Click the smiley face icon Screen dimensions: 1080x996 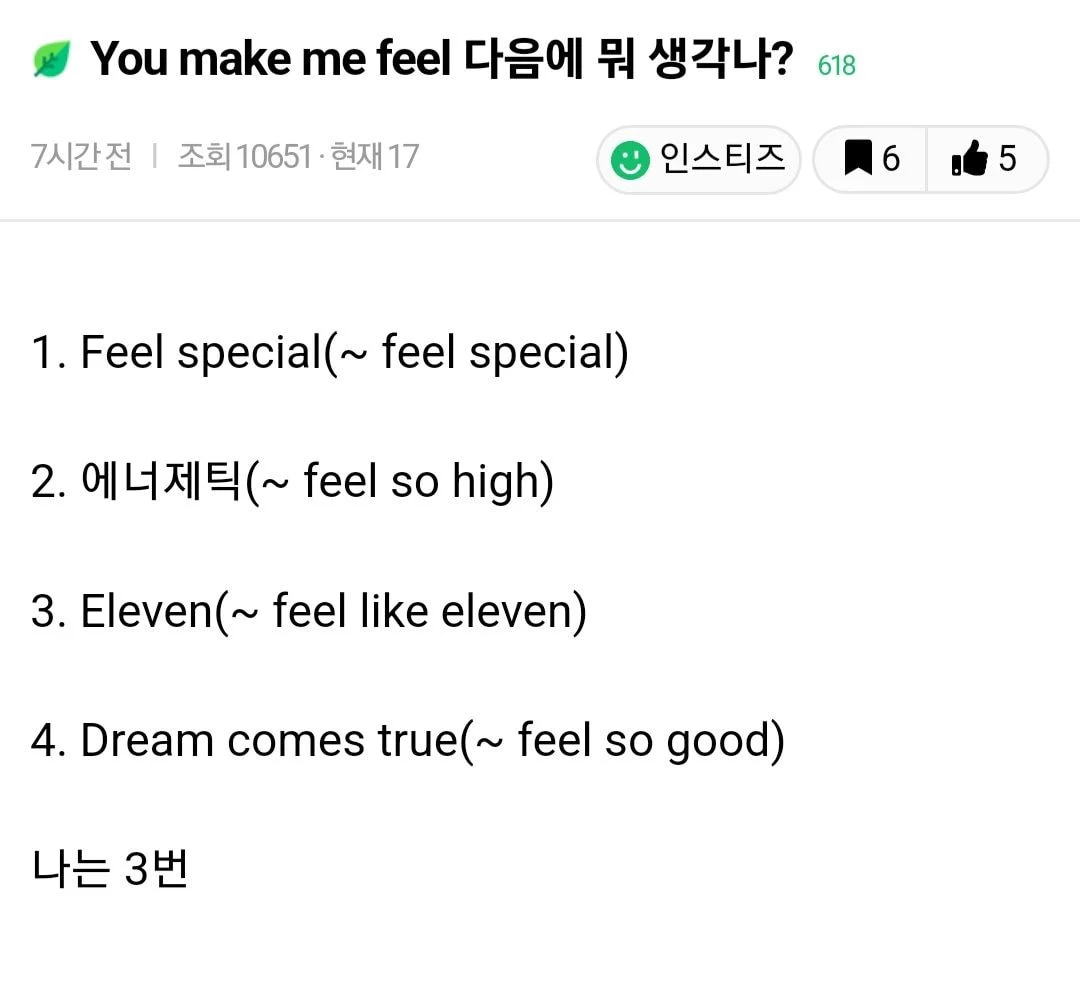630,160
